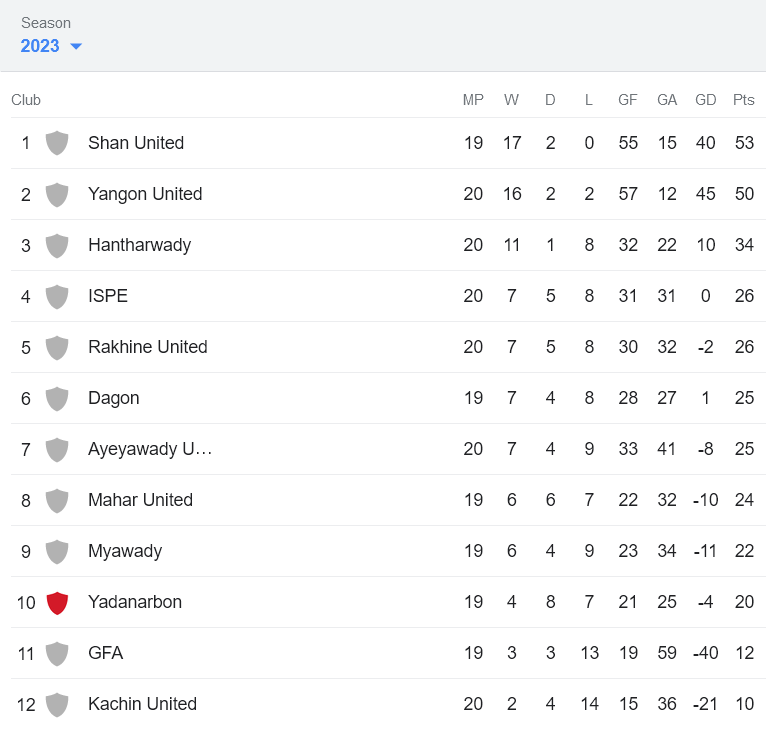Click the red Yadanarbon club crest
766x731 pixels.
57,602
